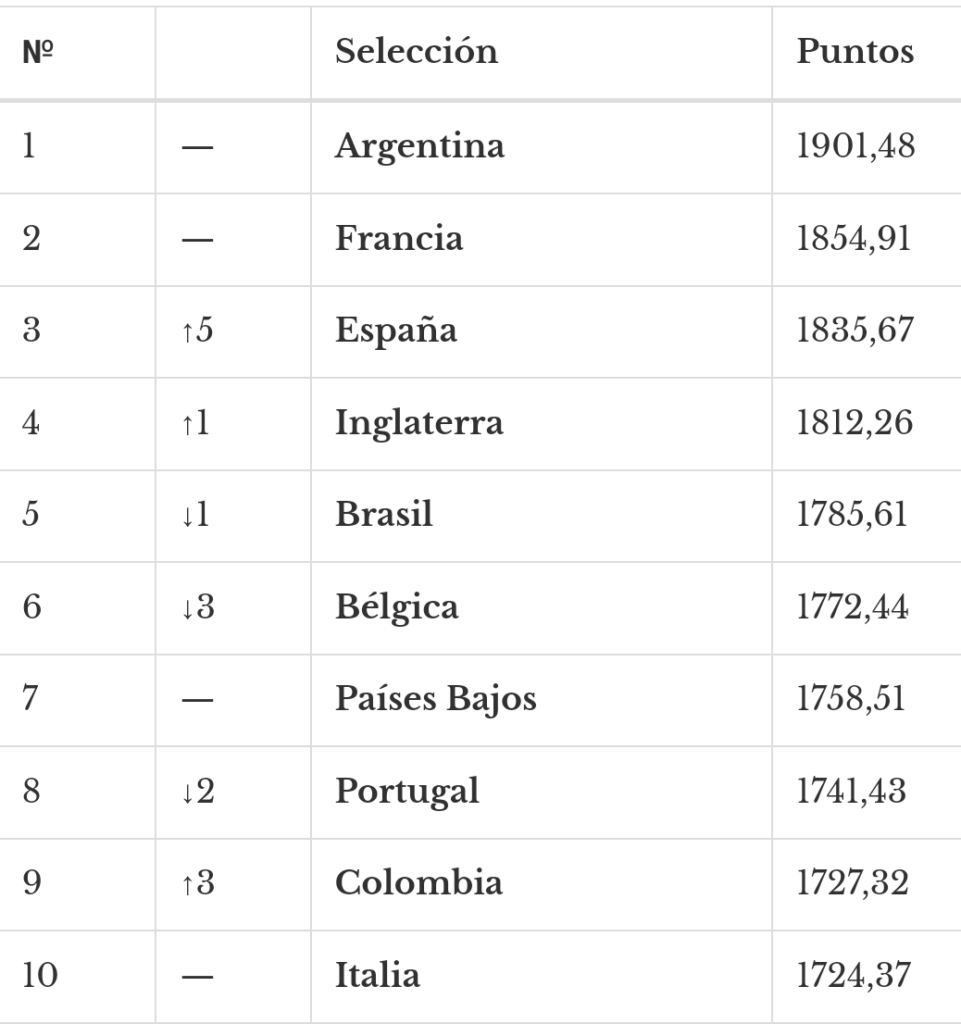Click the up arrow 3 indicator for Colombia

[198, 884]
